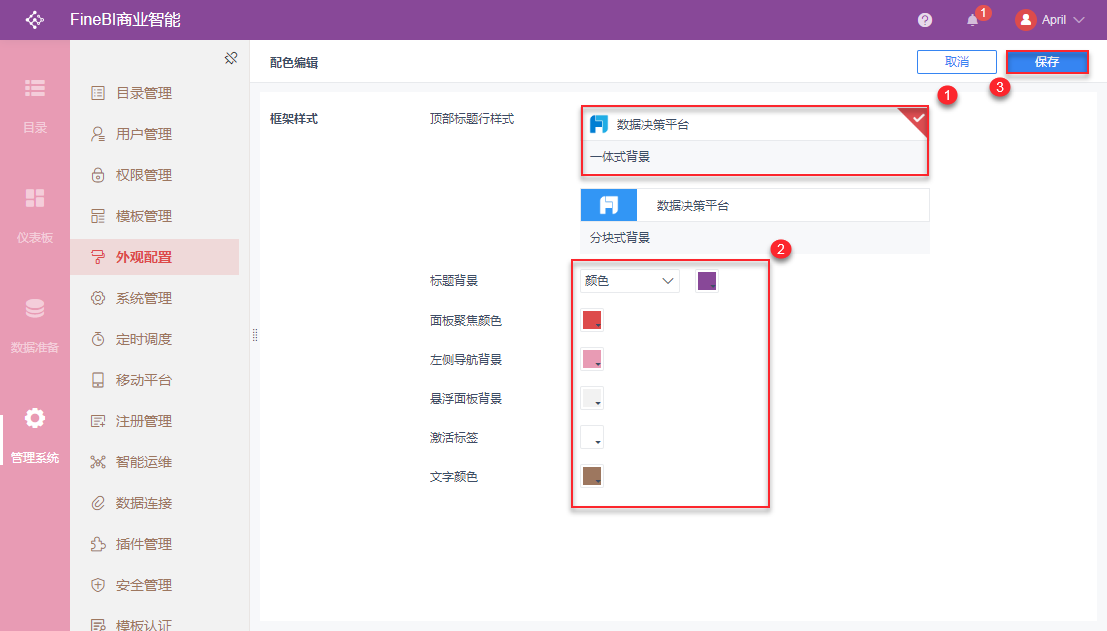Viewport: 1107px width, 631px height.
Task: Click the 插件管理 puzzle icon
Action: (x=98, y=544)
